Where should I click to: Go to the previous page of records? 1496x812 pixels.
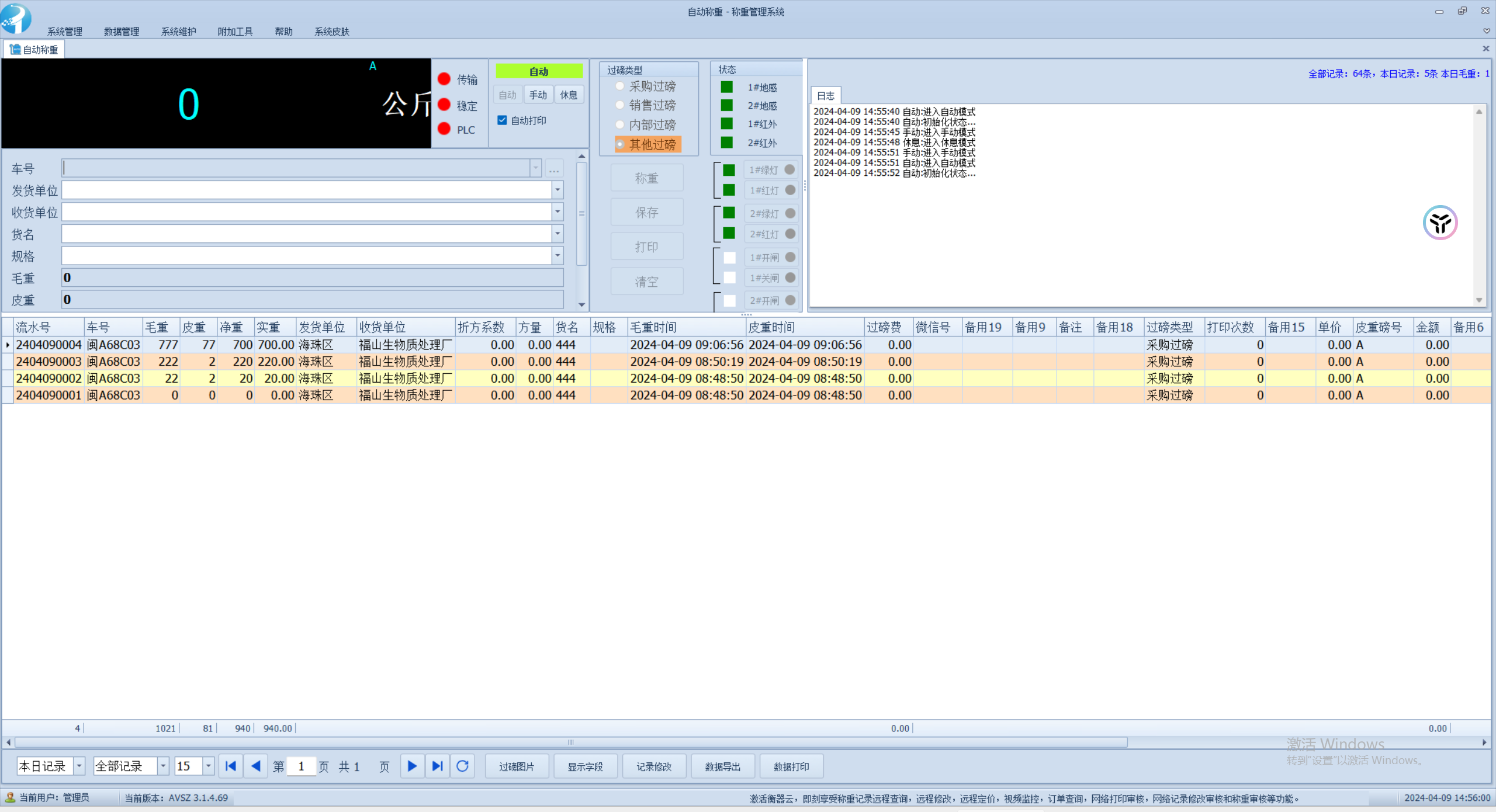point(255,766)
